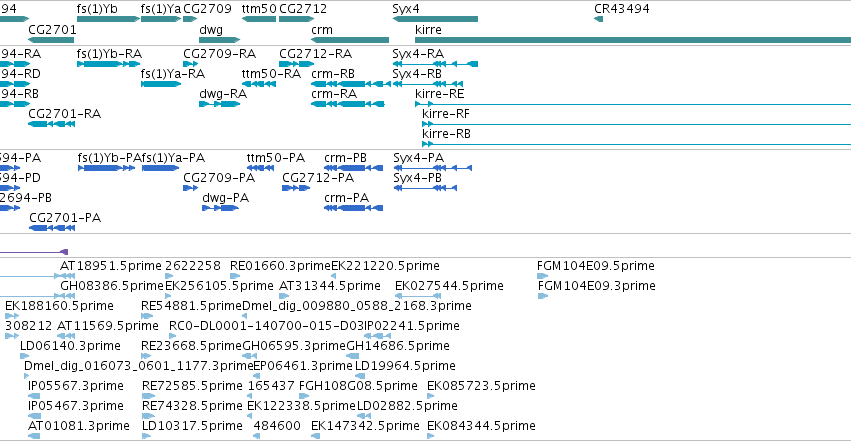Select the dwg-RA transcript
The height and width of the screenshot is (441, 851).
(x=220, y=104)
